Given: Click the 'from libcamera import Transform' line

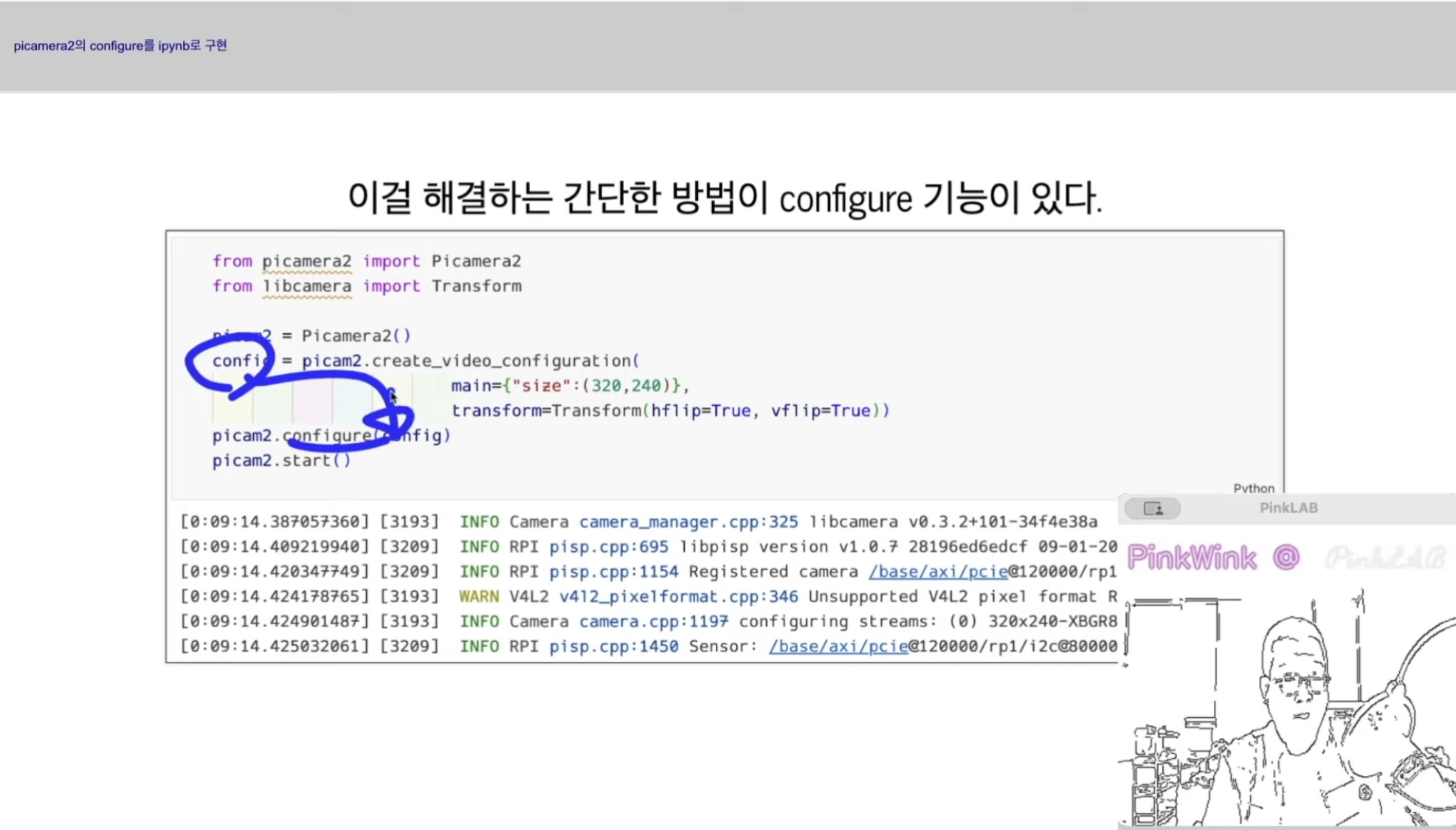Looking at the screenshot, I should (367, 286).
